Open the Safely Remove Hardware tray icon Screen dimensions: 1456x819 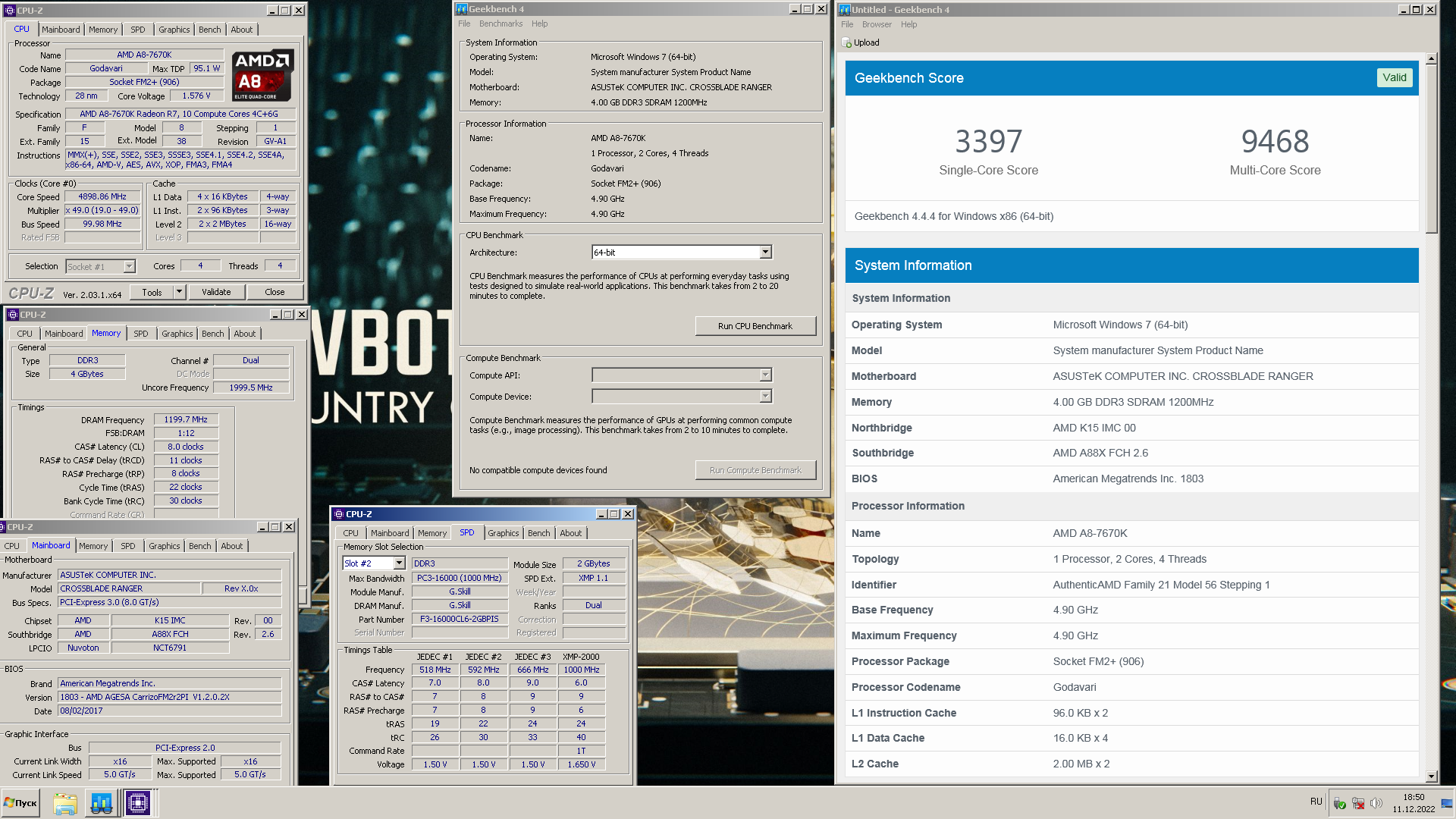[1340, 804]
